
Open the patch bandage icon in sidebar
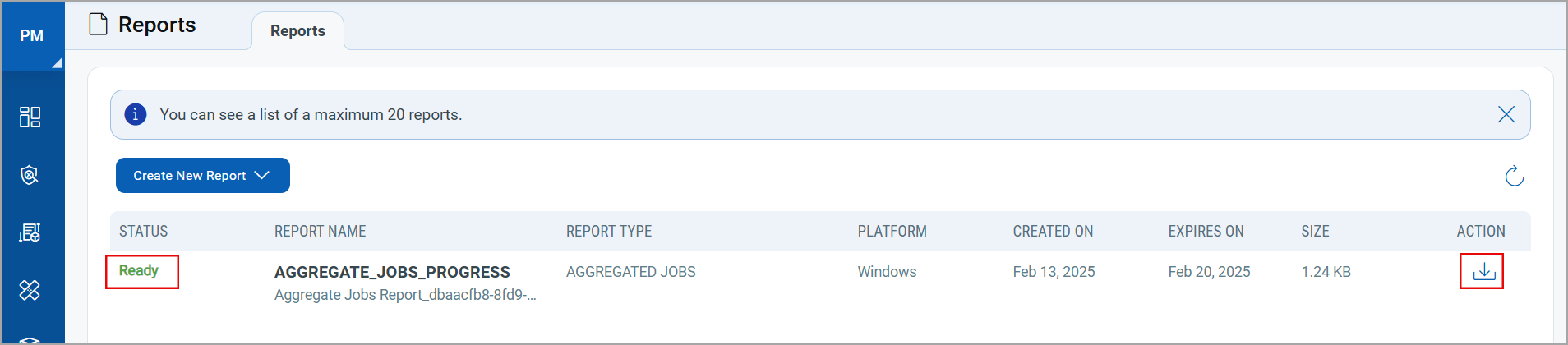pos(30,290)
